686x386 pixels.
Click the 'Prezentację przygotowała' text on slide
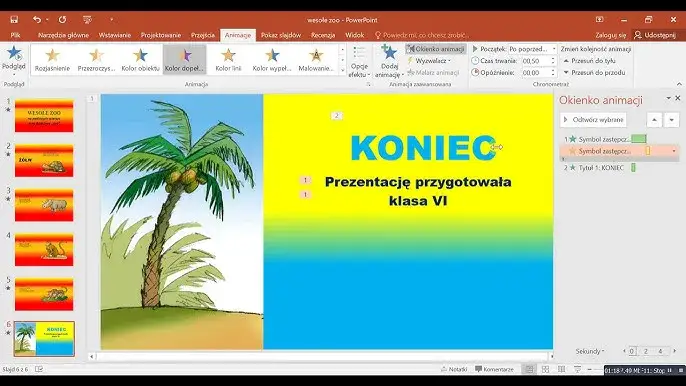point(418,182)
